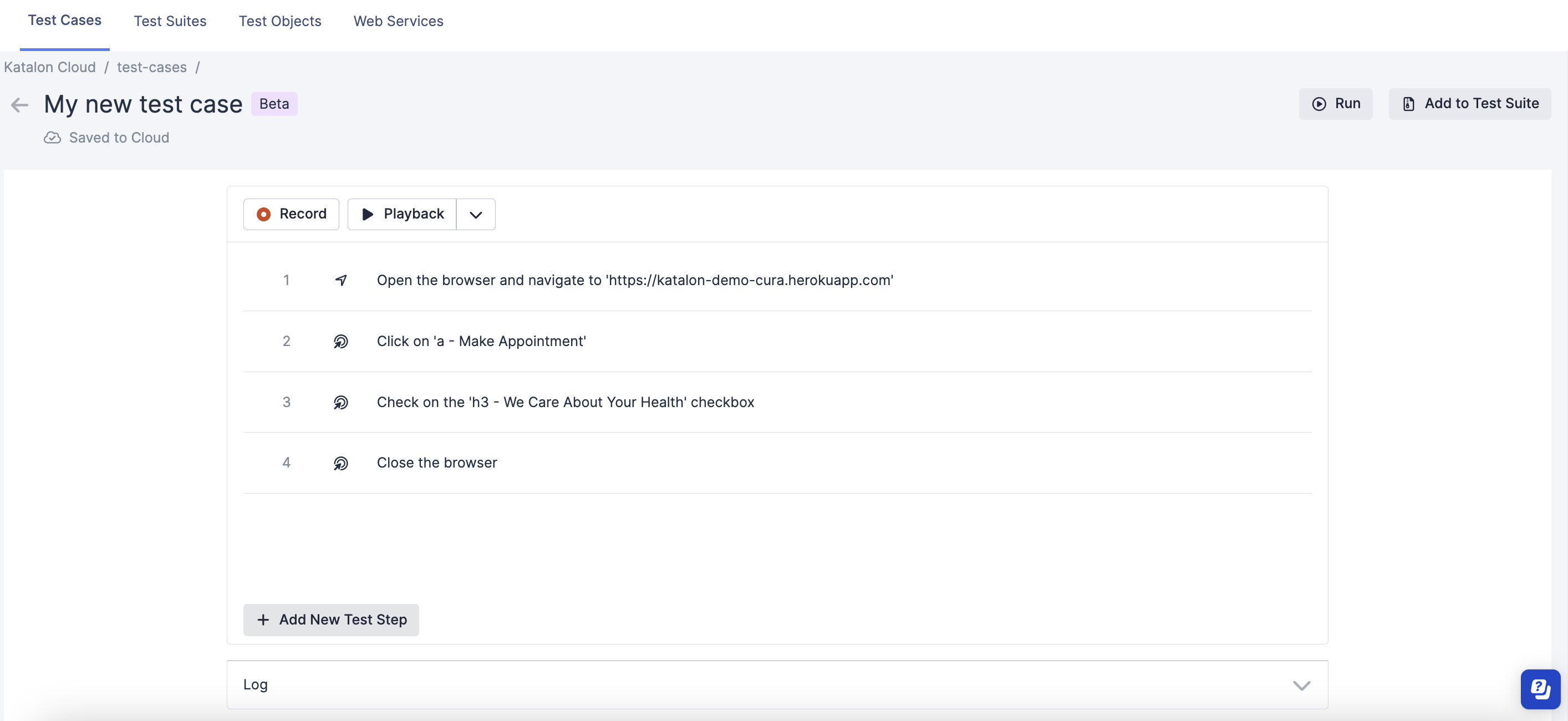This screenshot has width=1568, height=721.
Task: Click the Playback button label
Action: tap(414, 214)
